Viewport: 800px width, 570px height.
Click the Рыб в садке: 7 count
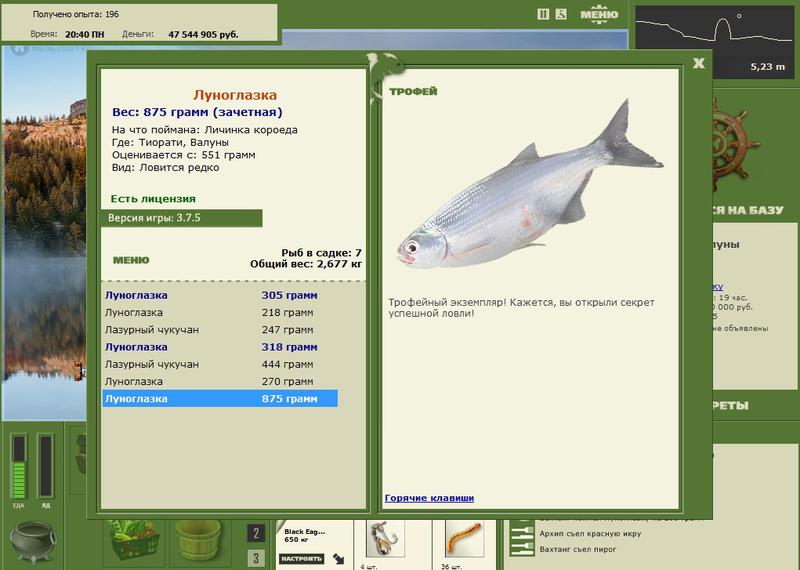pos(321,253)
